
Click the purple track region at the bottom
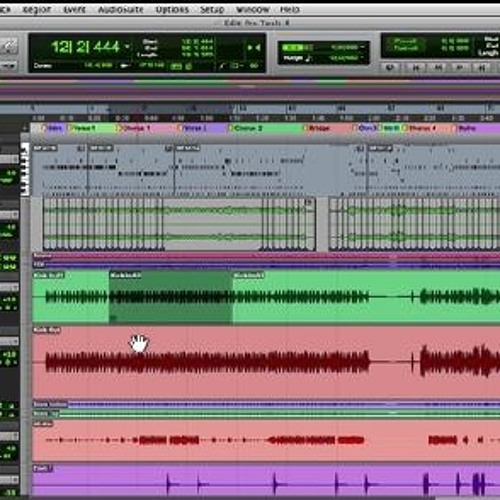pyautogui.click(x=266, y=481)
